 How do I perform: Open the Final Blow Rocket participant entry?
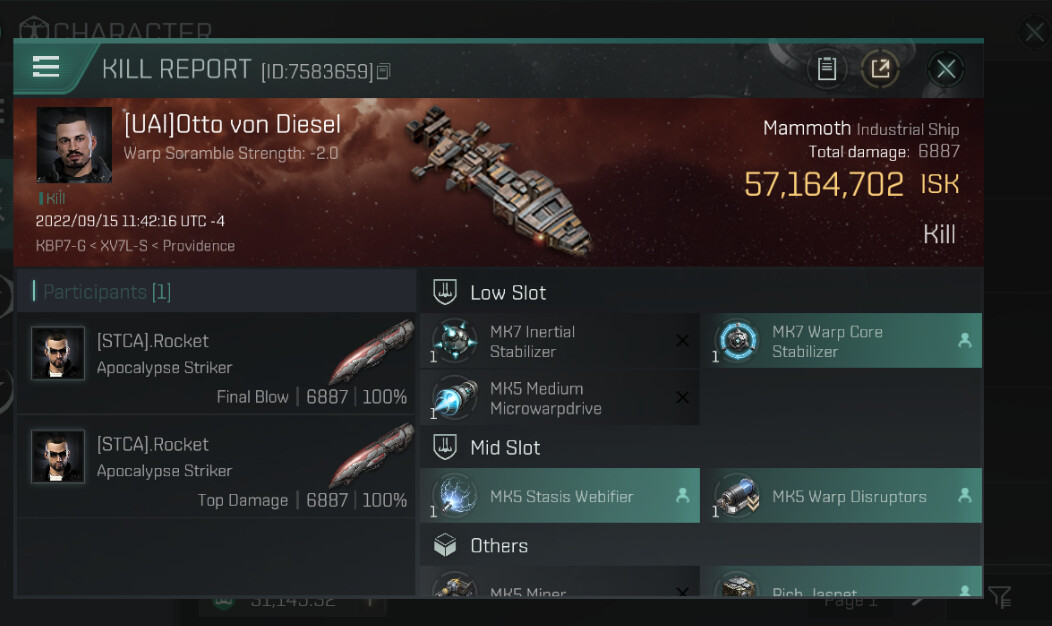tap(216, 364)
